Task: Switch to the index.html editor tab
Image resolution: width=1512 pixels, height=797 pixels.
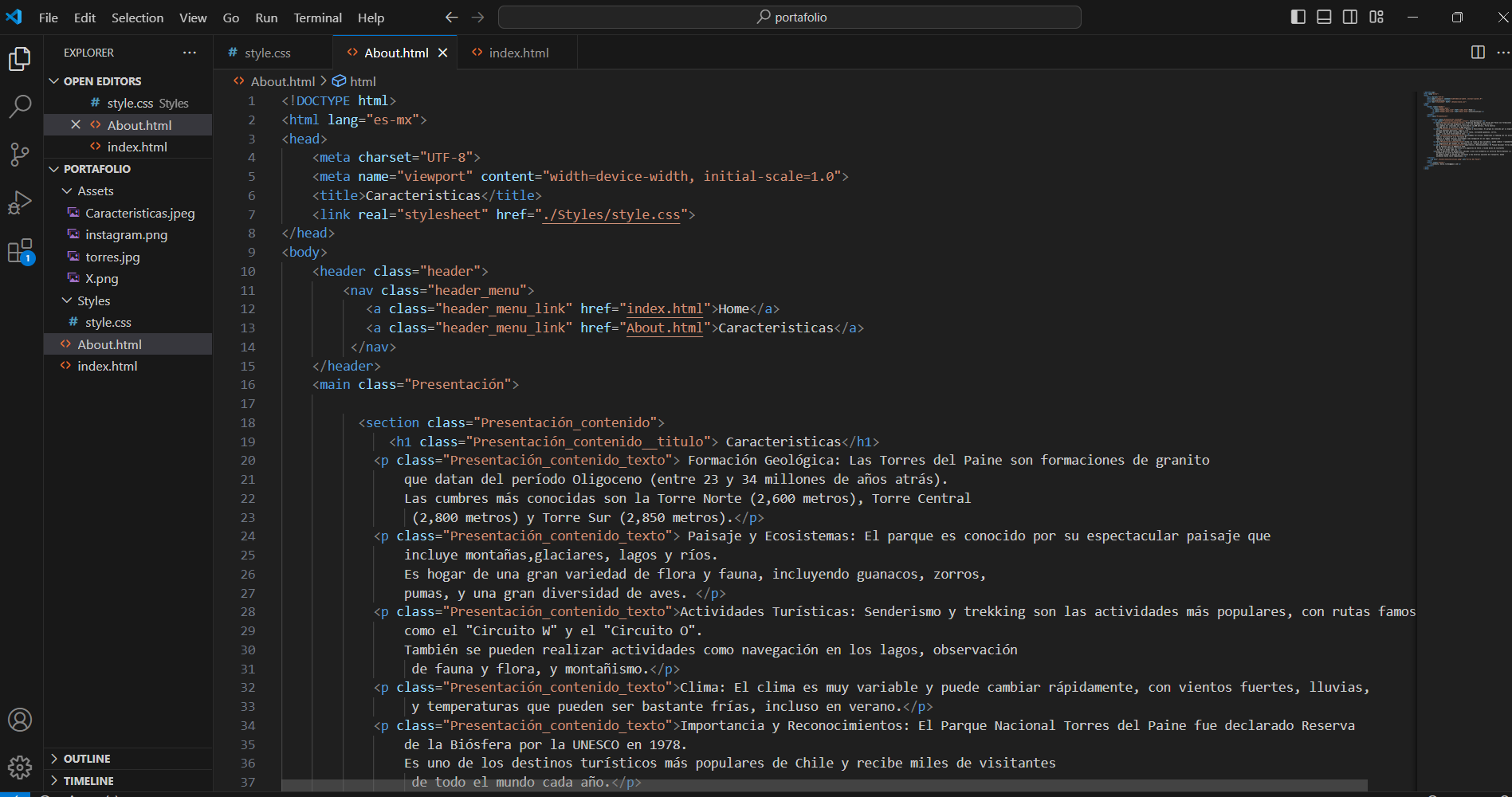Action: (x=518, y=53)
